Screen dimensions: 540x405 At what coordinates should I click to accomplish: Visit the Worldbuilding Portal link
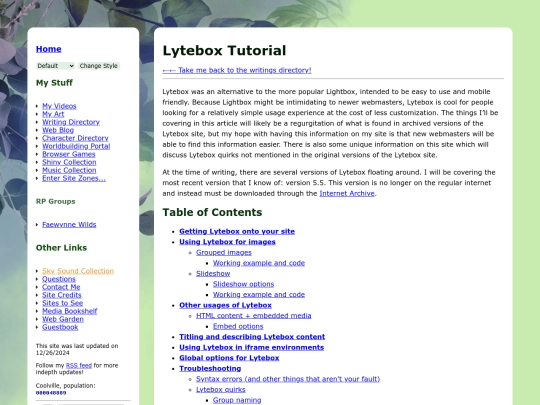(x=76, y=146)
